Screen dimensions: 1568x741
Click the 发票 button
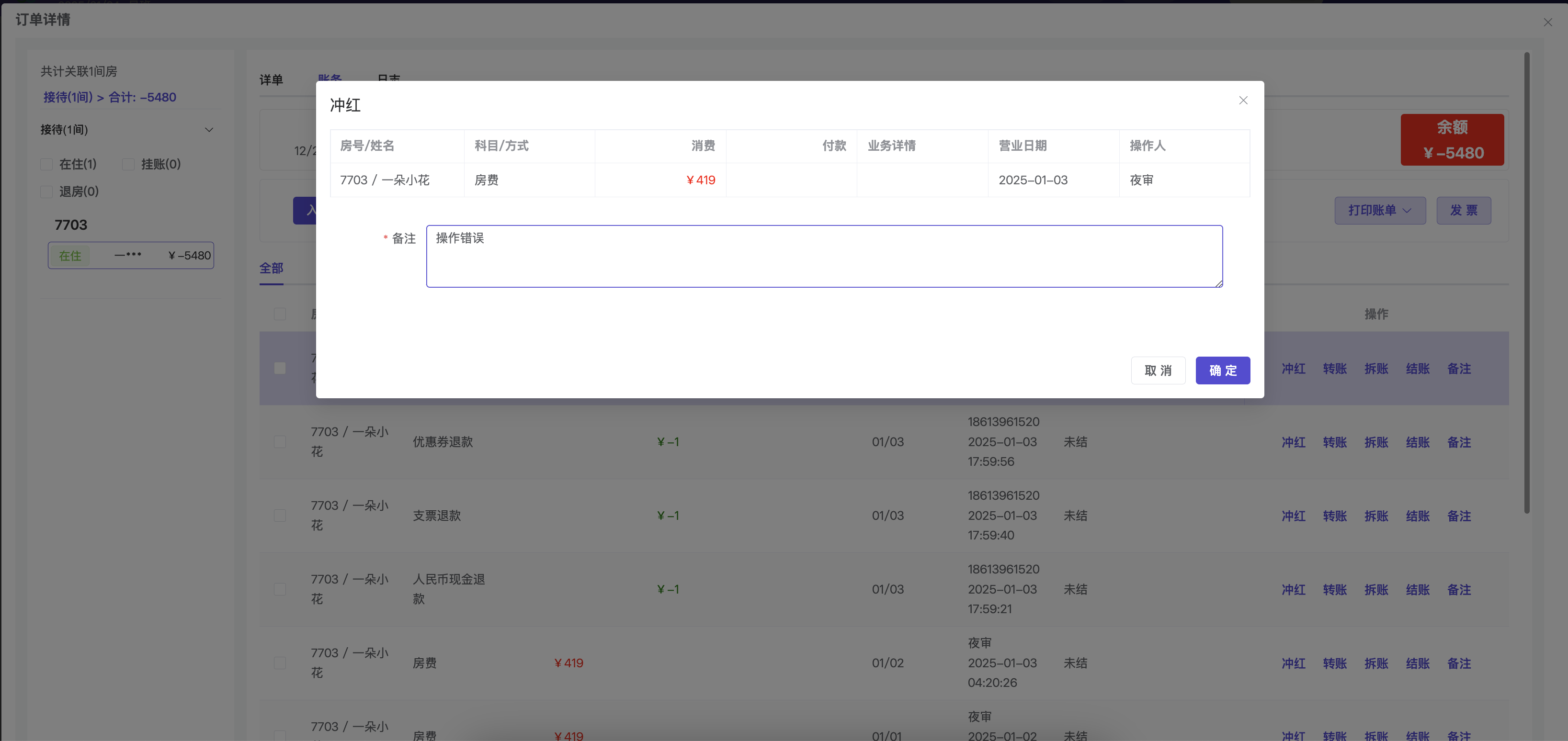(x=1463, y=211)
